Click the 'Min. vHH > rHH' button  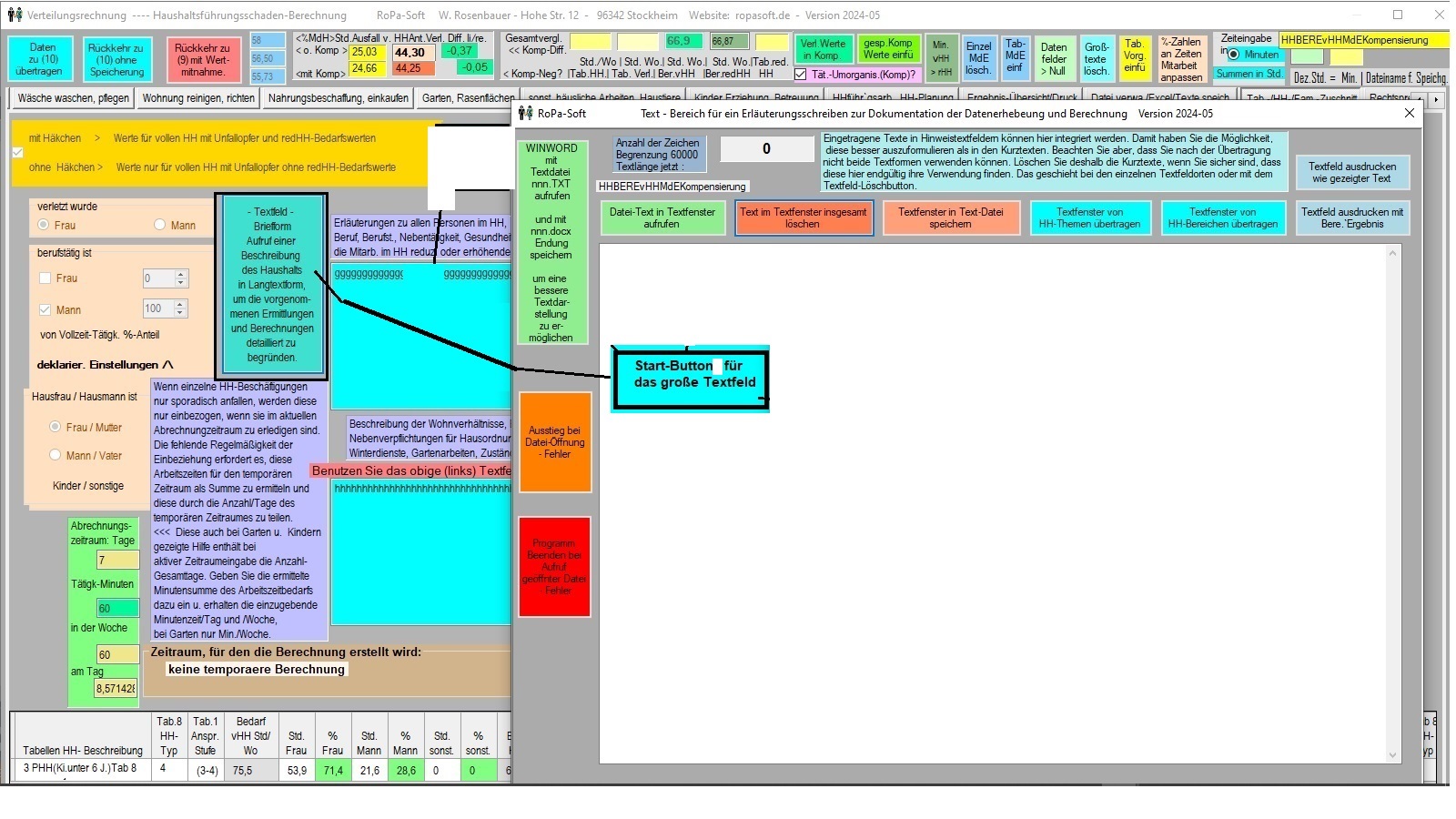click(x=940, y=58)
